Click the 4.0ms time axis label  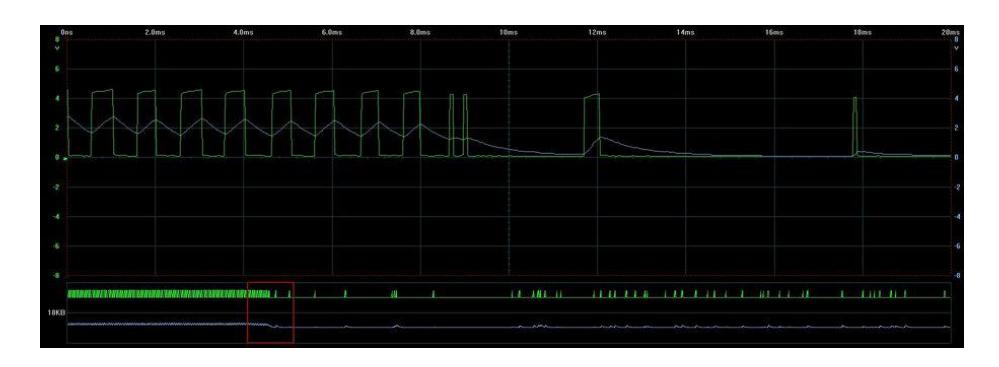pos(244,32)
